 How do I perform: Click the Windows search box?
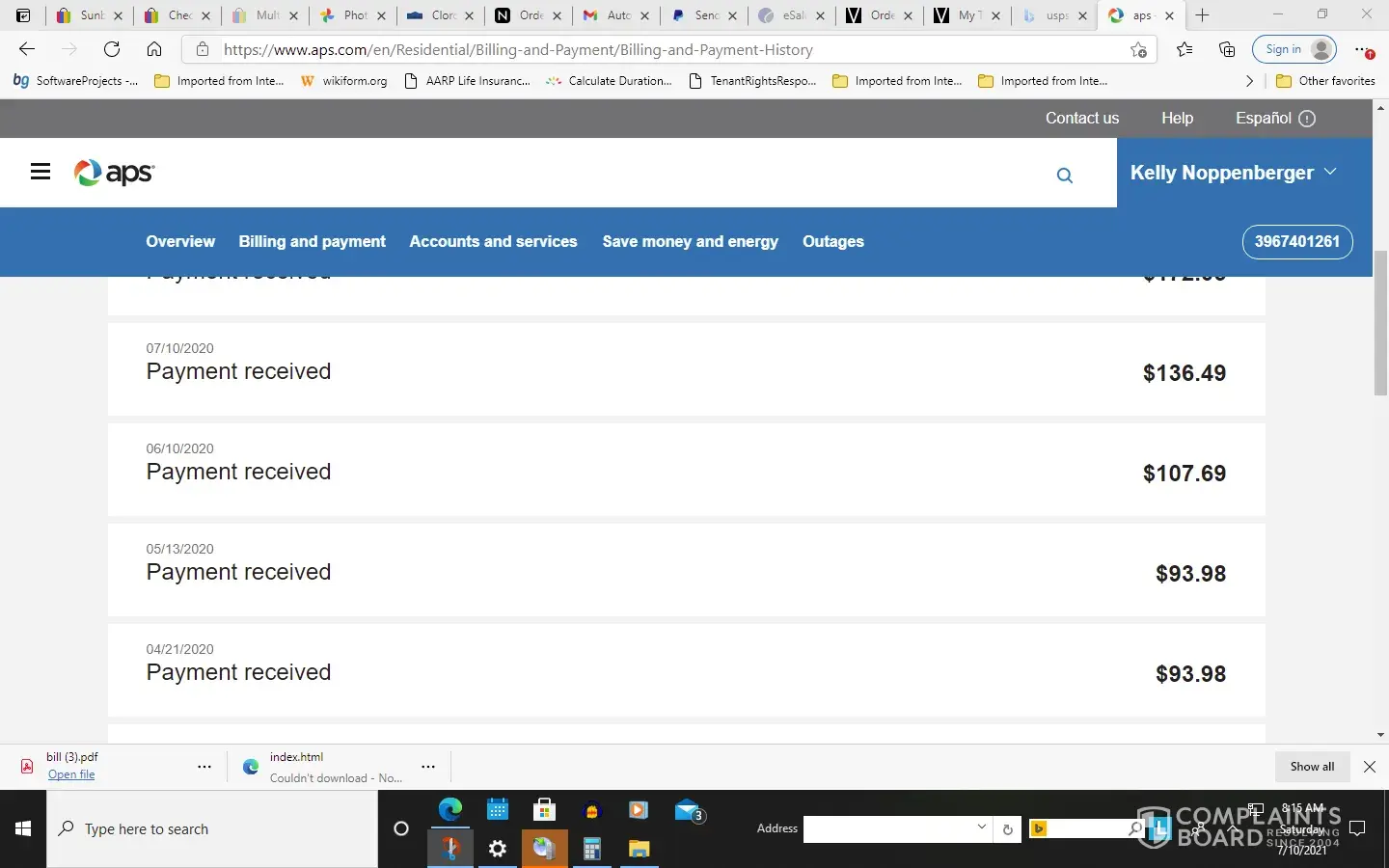(212, 829)
